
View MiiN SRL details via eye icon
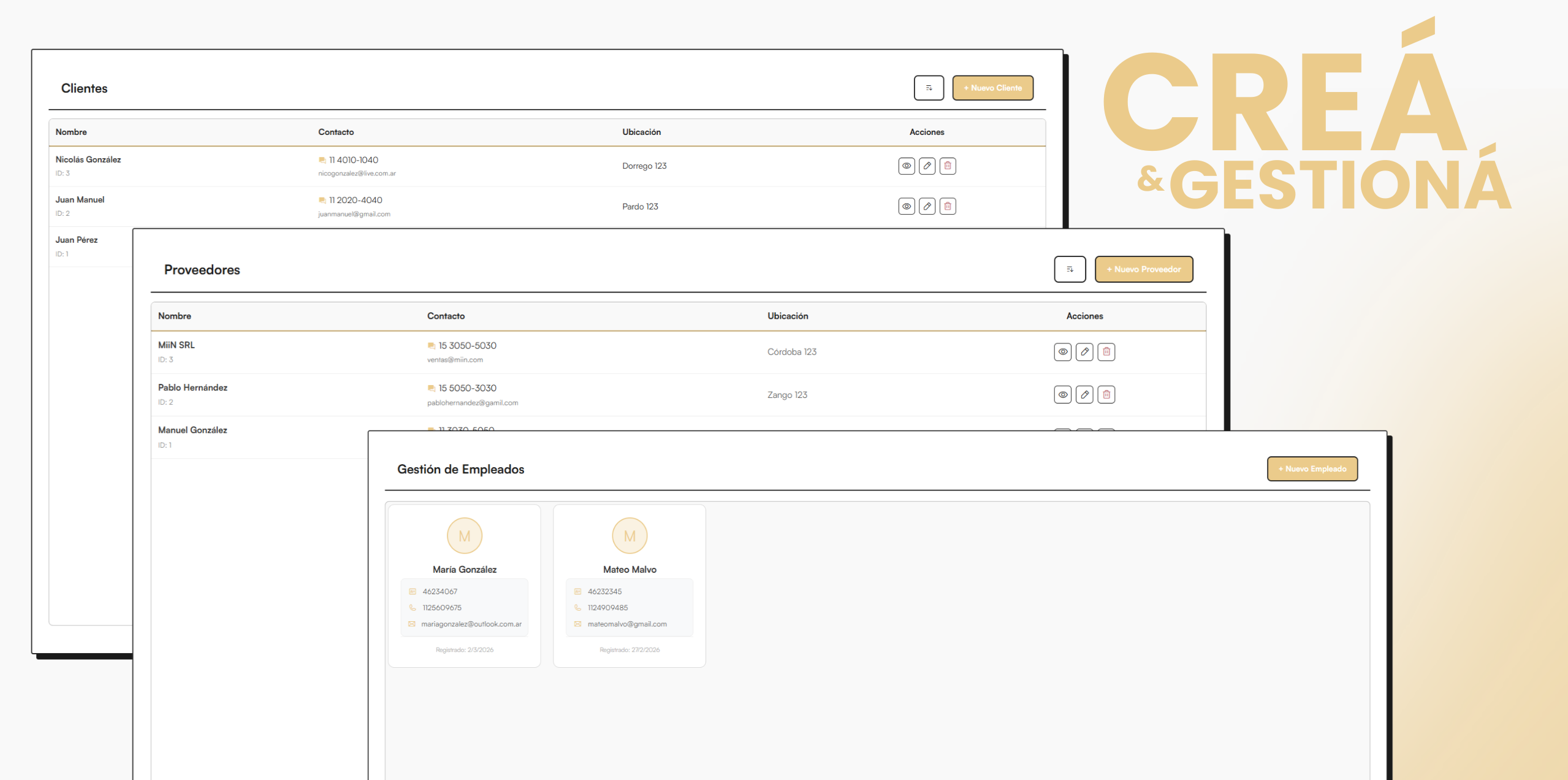(1063, 351)
